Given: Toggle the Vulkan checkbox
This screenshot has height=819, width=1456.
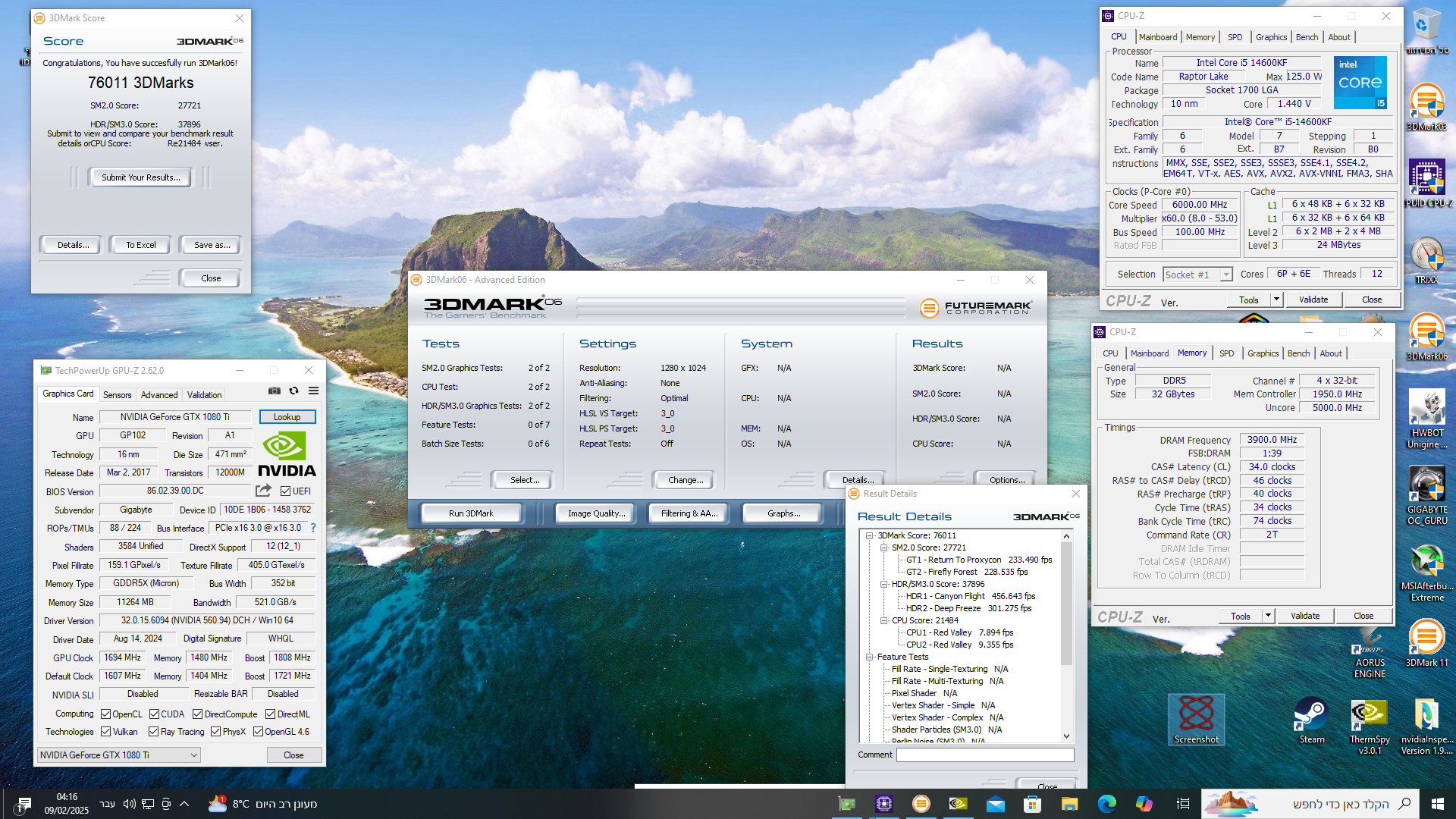Looking at the screenshot, I should (106, 732).
